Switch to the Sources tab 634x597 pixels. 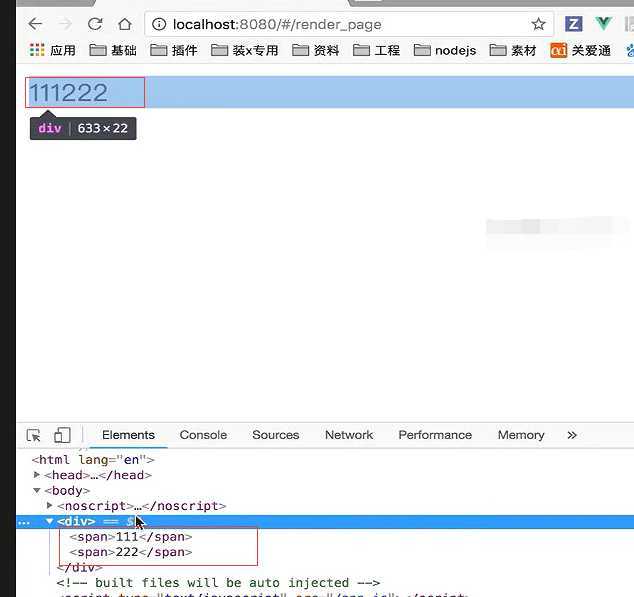tap(275, 435)
